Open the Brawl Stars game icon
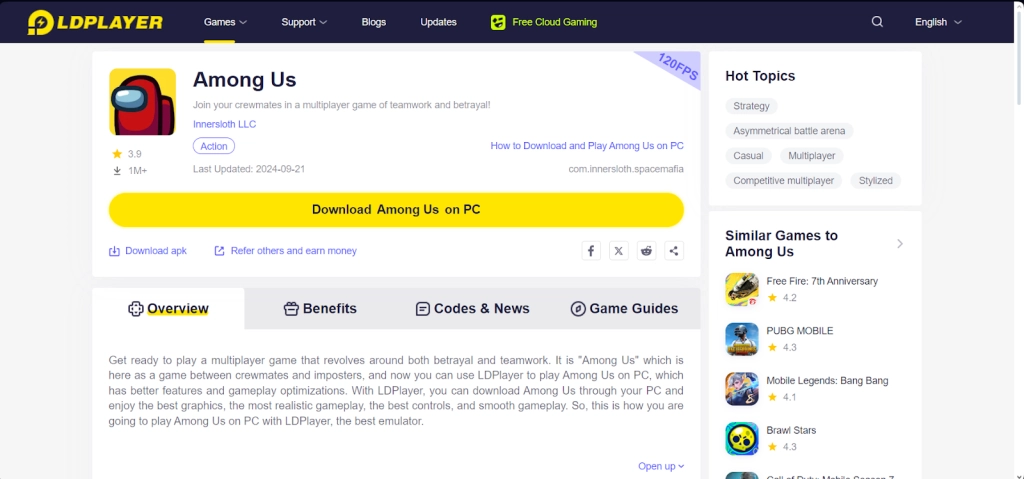The image size is (1024, 479). [x=742, y=438]
